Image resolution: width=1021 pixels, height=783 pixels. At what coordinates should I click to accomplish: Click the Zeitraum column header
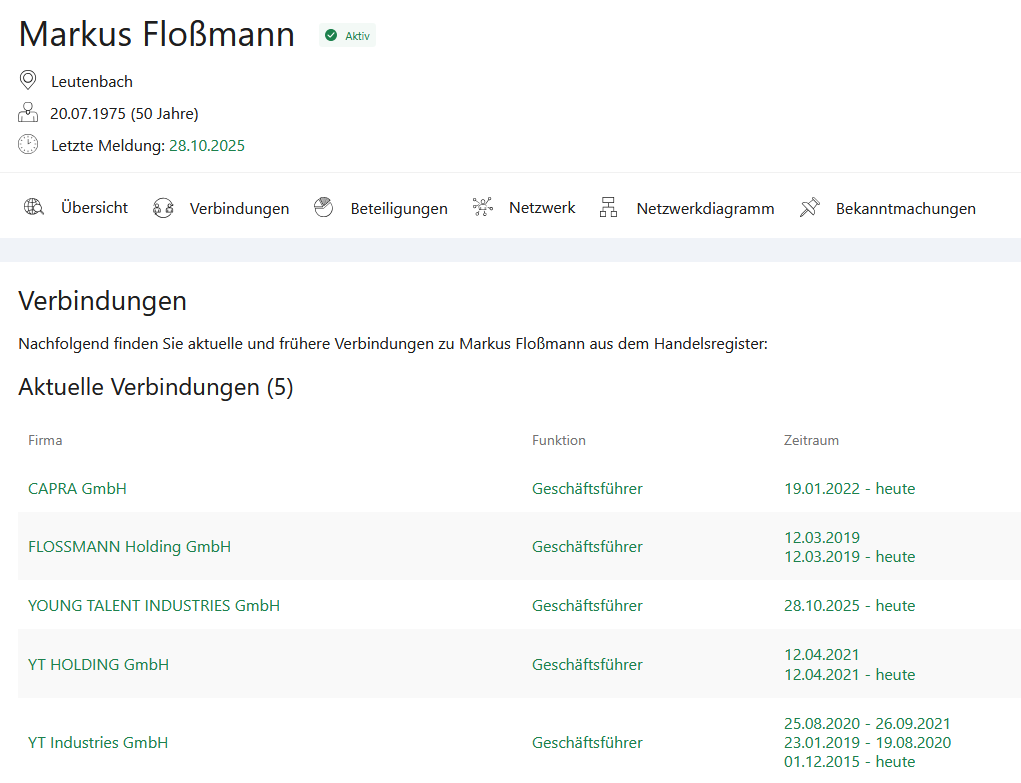811,440
